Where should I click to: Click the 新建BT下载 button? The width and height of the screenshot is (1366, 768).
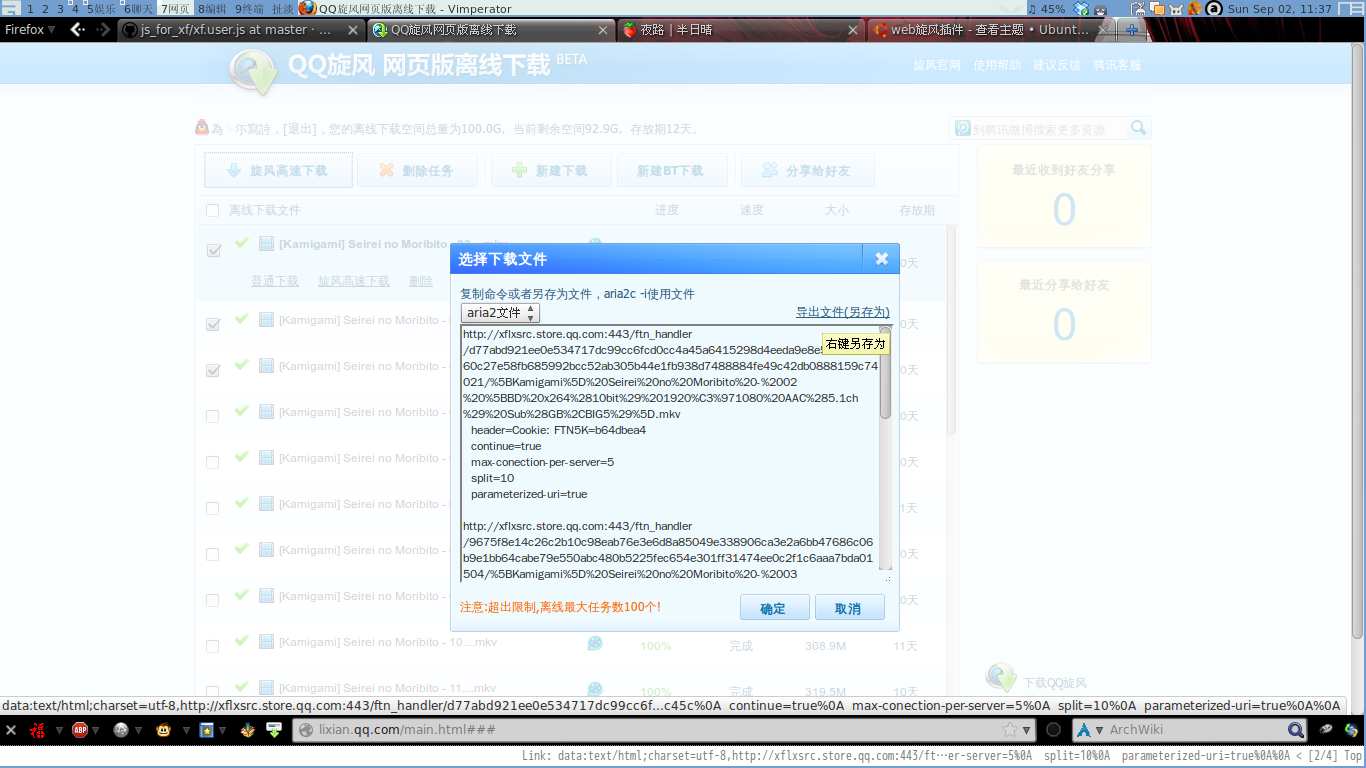(671, 171)
